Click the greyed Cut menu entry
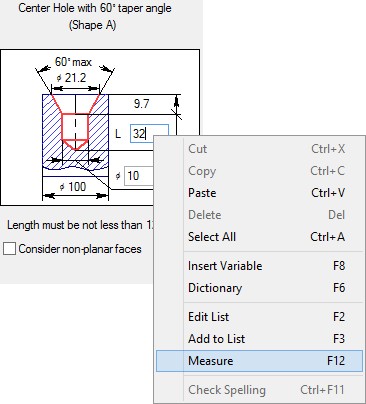Viewport: 366px width, 404px height. [x=259, y=149]
